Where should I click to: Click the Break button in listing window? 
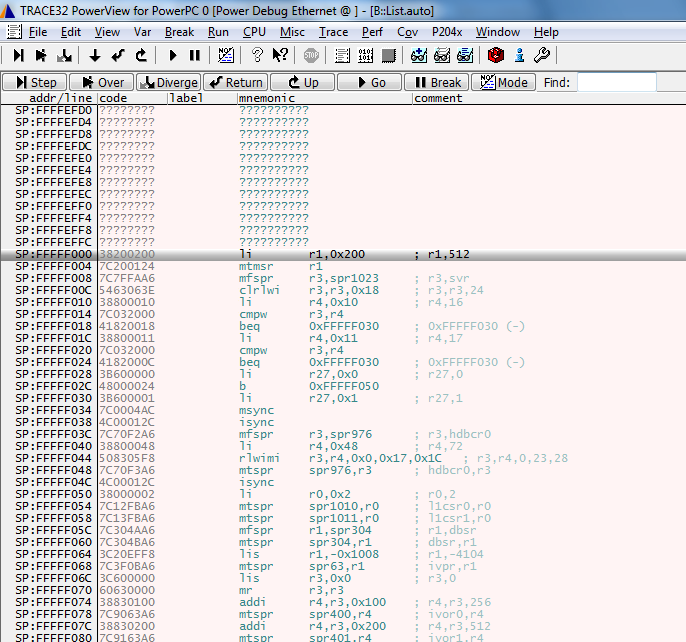click(x=437, y=82)
